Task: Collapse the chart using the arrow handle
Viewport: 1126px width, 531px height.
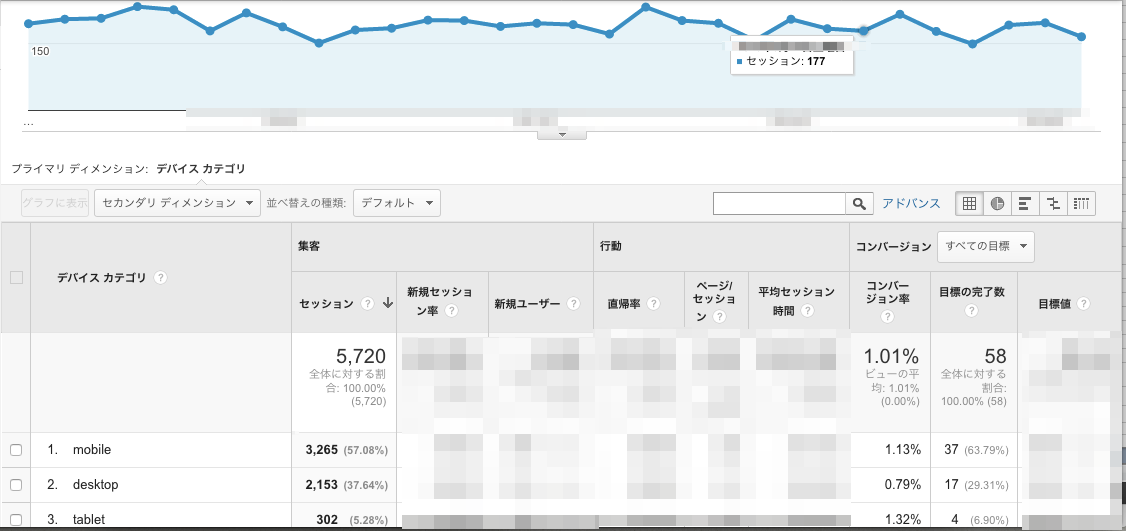Action: pos(562,134)
